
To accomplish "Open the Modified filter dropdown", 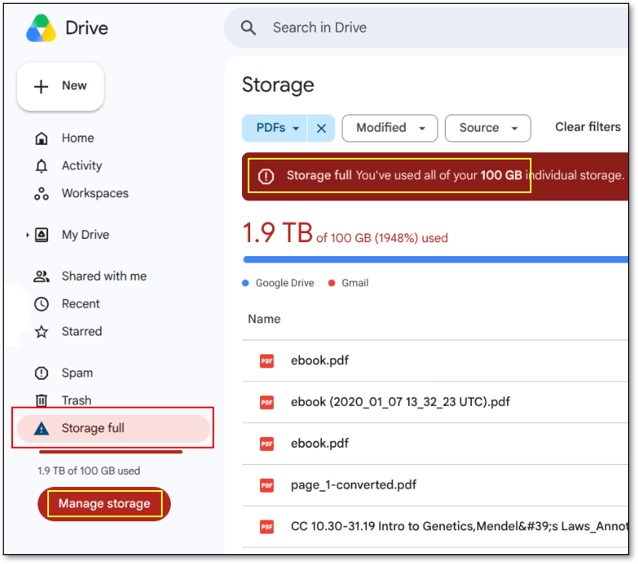I will click(390, 128).
